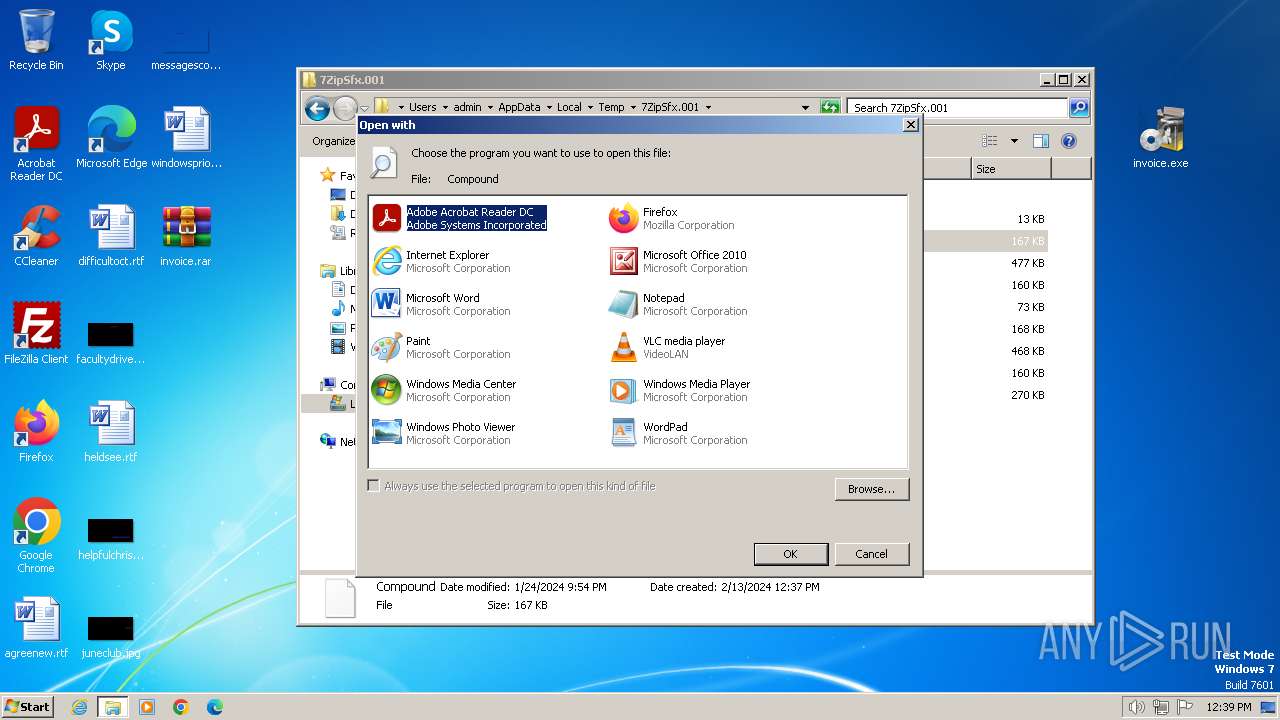Open FileZilla Client desktop shortcut
This screenshot has width=1280, height=720.
[36, 334]
